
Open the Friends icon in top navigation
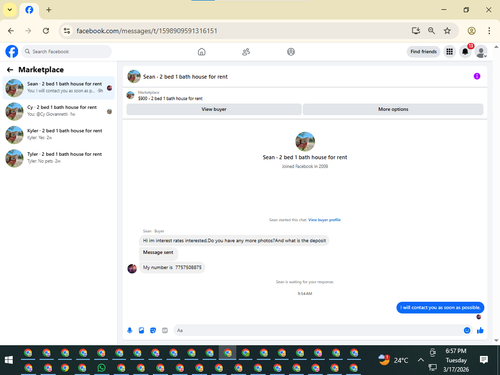(x=246, y=52)
